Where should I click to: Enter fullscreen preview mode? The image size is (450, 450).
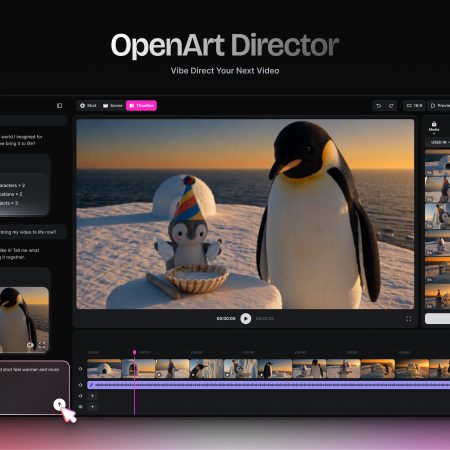click(409, 319)
